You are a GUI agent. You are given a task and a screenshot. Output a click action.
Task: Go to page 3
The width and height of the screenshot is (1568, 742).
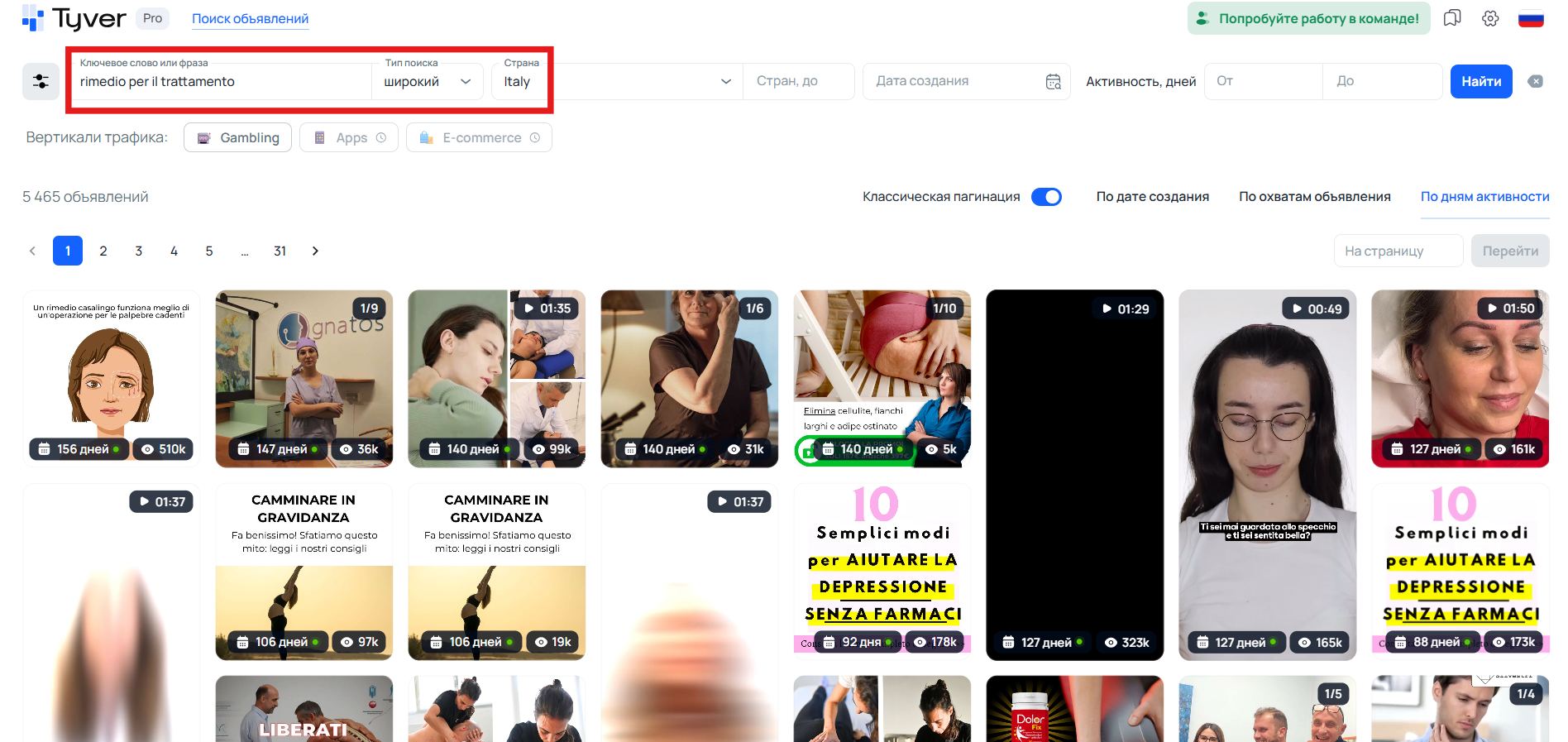tap(139, 251)
